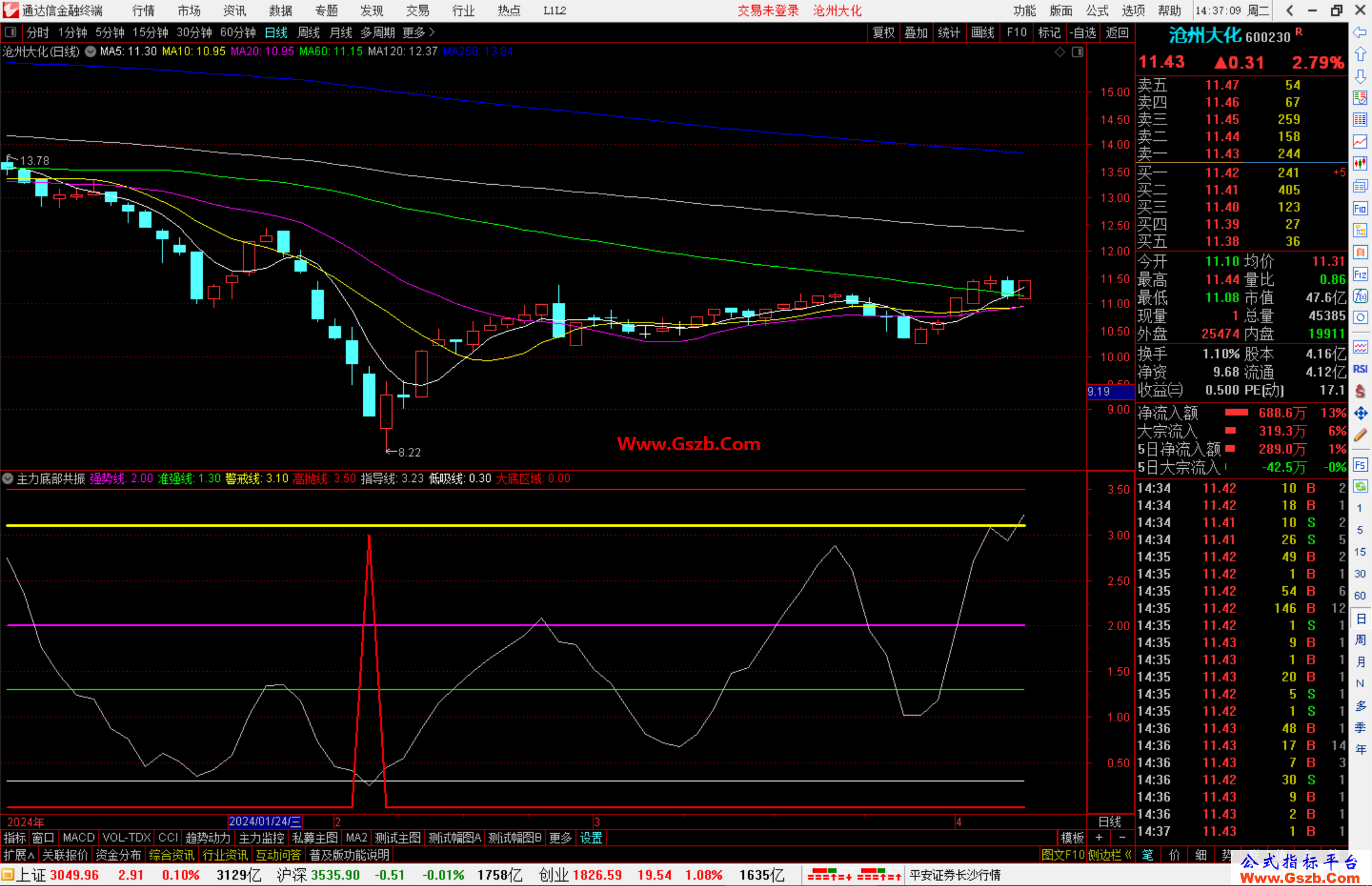Screen dimensions: 1372x886
Task: Open the 资讯 menu
Action: point(234,10)
